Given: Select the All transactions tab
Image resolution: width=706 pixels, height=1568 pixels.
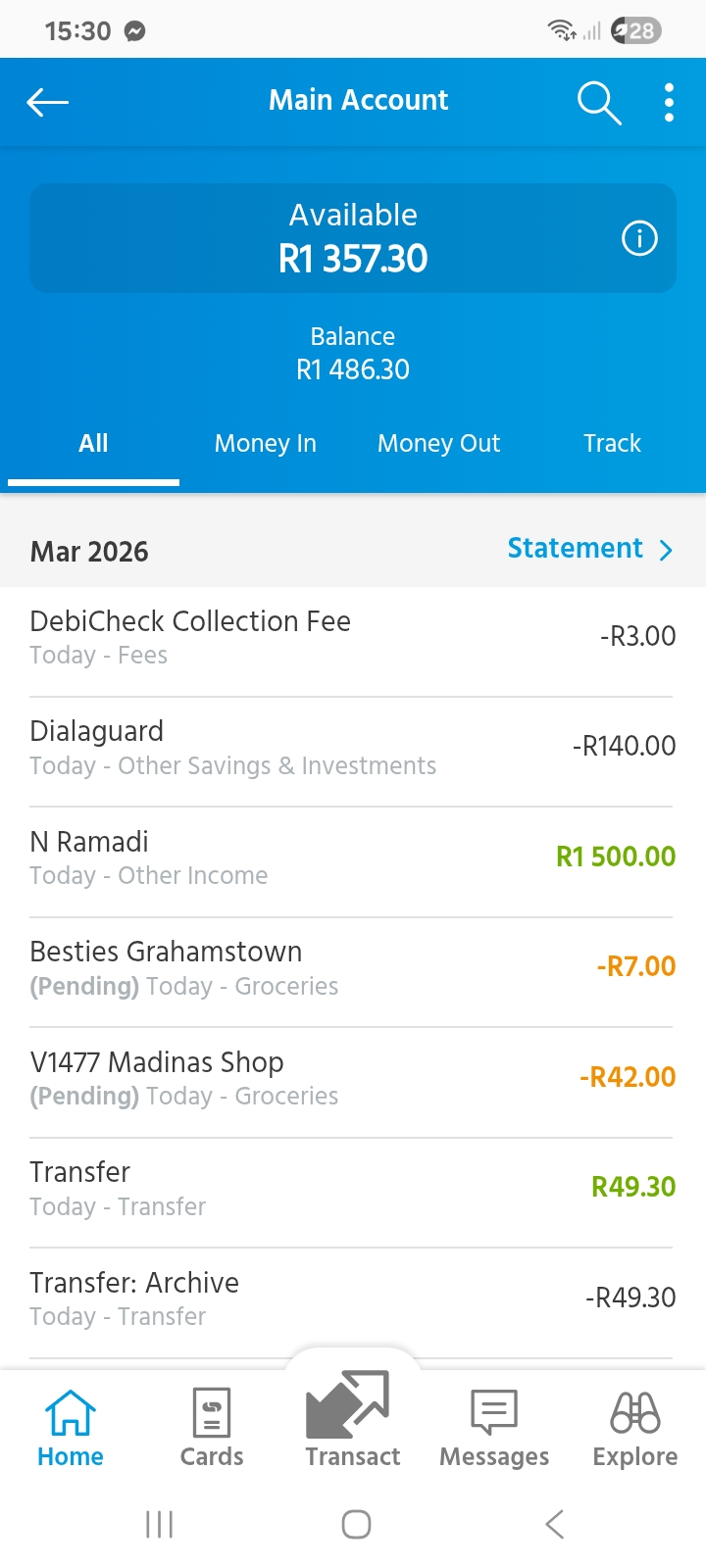Looking at the screenshot, I should point(93,444).
